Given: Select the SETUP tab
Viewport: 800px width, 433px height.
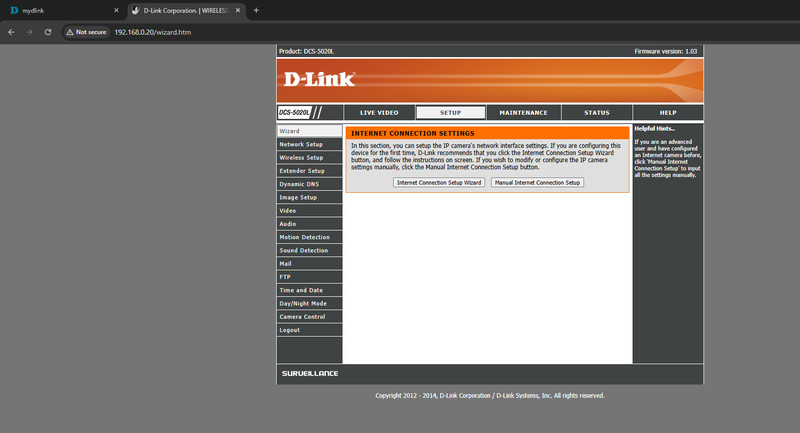Looking at the screenshot, I should [451, 113].
